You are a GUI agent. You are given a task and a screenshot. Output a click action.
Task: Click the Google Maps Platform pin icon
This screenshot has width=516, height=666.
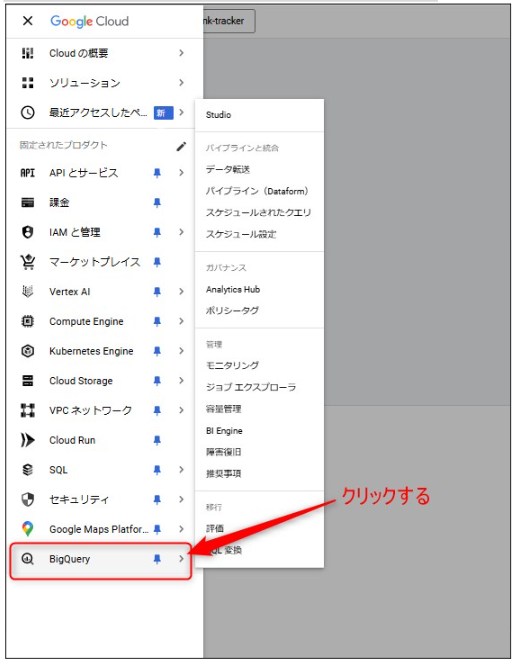coord(28,529)
